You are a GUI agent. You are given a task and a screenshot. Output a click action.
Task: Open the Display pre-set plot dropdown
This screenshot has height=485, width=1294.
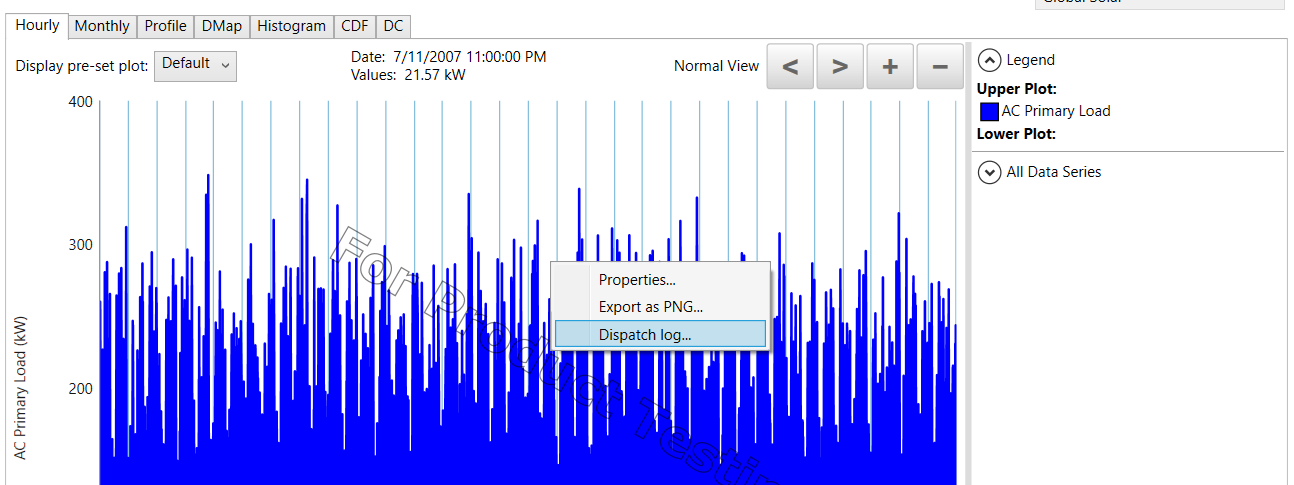click(x=195, y=65)
